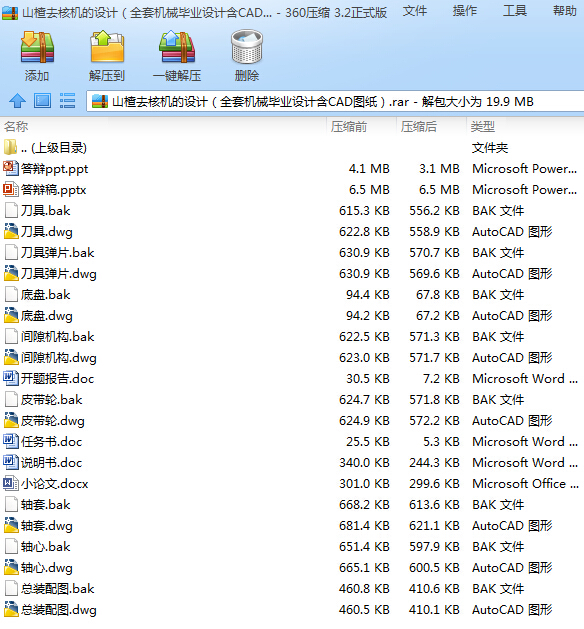Sort by the 类型 column header

point(525,127)
